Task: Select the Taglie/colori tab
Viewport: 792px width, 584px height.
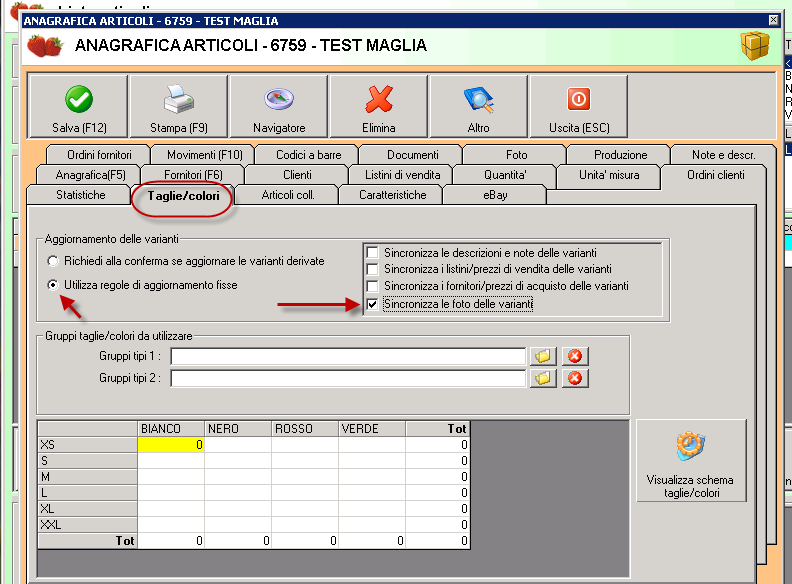Action: [x=183, y=196]
